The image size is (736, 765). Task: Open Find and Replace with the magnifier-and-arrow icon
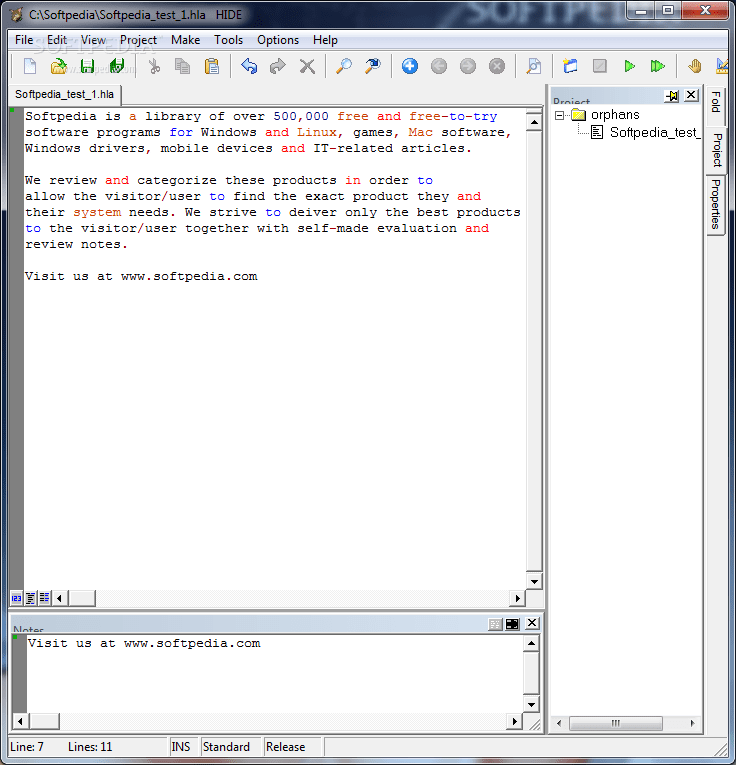point(373,66)
